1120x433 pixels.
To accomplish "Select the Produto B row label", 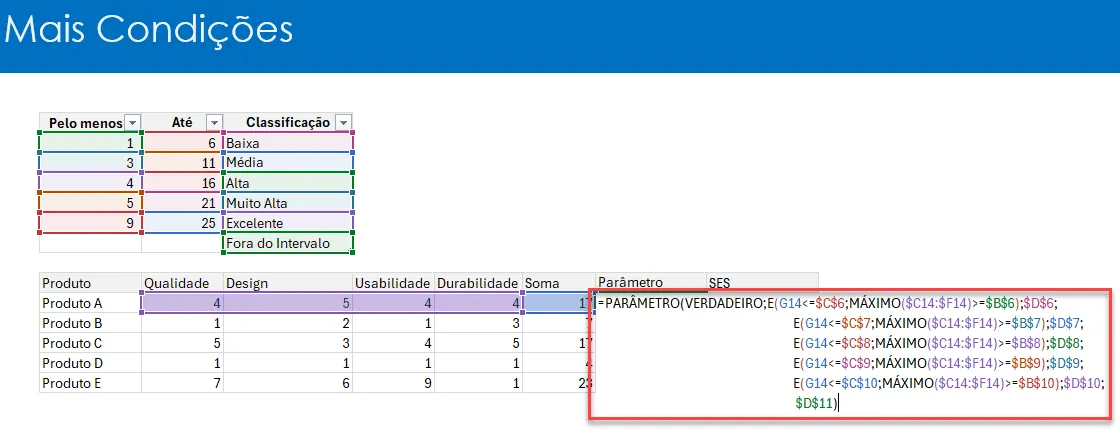I will coord(90,323).
